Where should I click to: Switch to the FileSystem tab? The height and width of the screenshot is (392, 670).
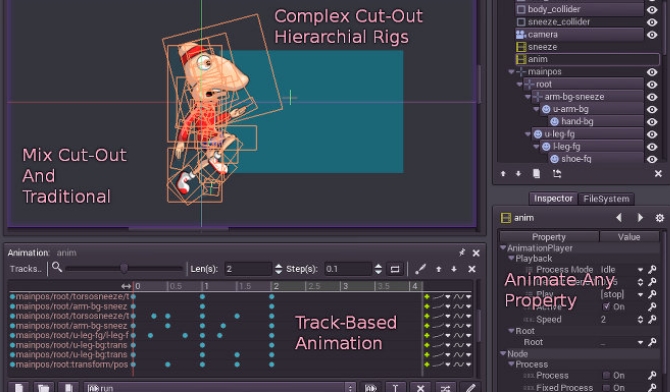coord(606,199)
